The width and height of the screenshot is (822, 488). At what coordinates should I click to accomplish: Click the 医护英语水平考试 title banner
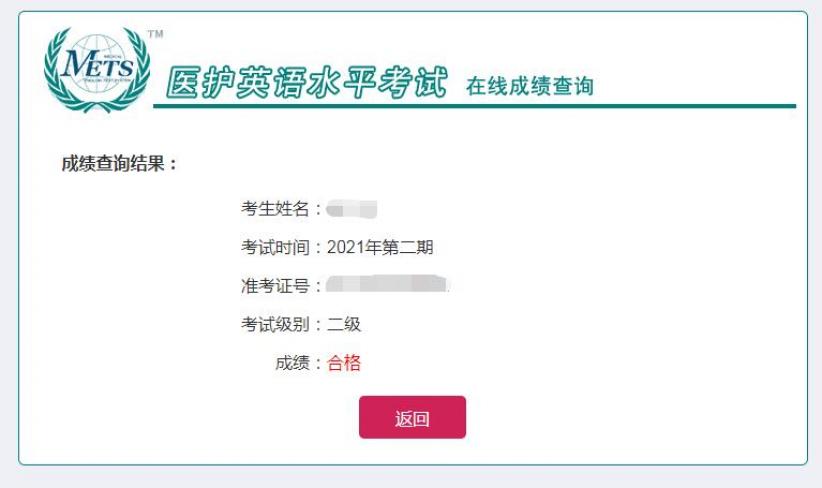(307, 83)
